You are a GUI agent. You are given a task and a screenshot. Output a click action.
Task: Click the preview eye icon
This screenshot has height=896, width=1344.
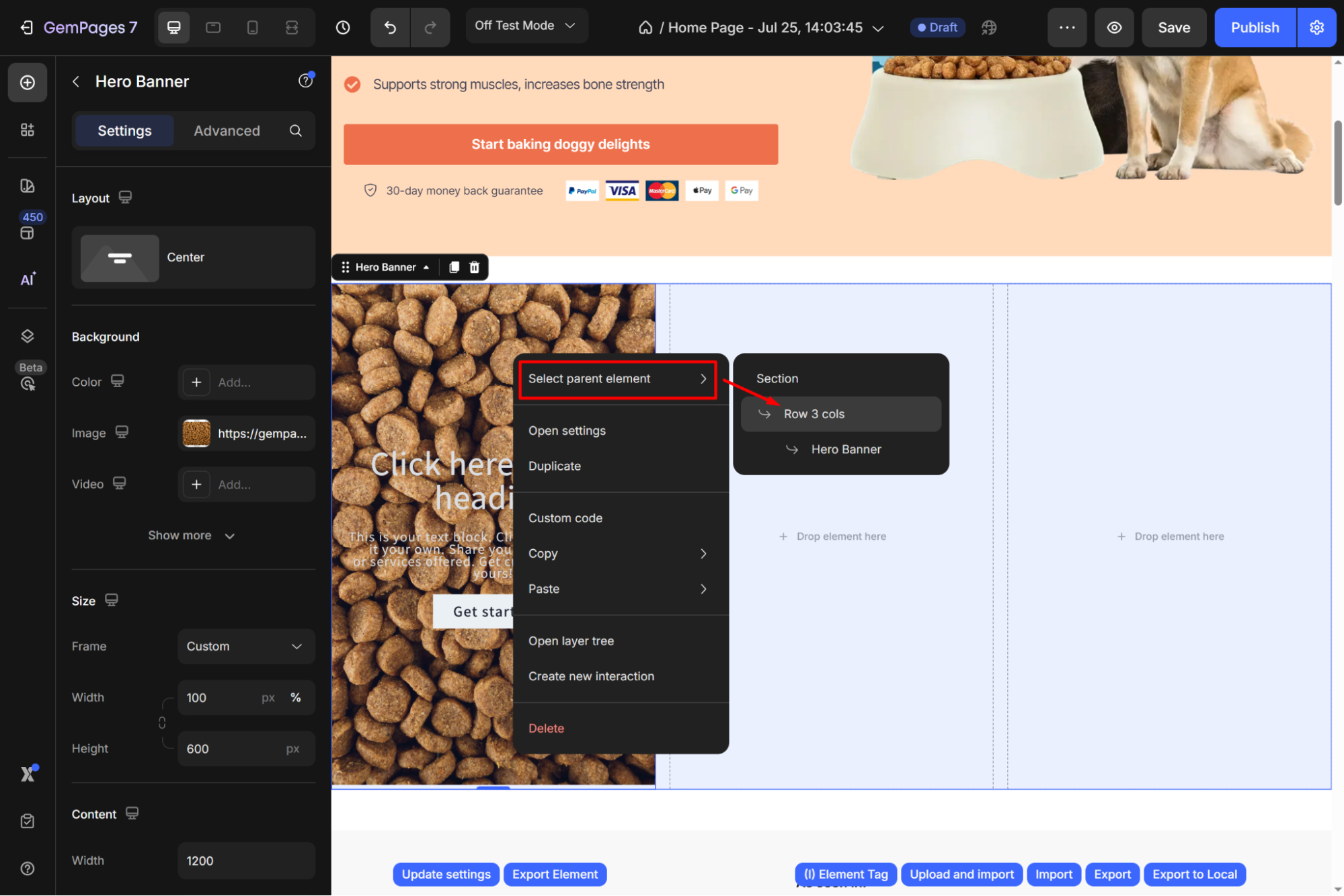click(1114, 28)
